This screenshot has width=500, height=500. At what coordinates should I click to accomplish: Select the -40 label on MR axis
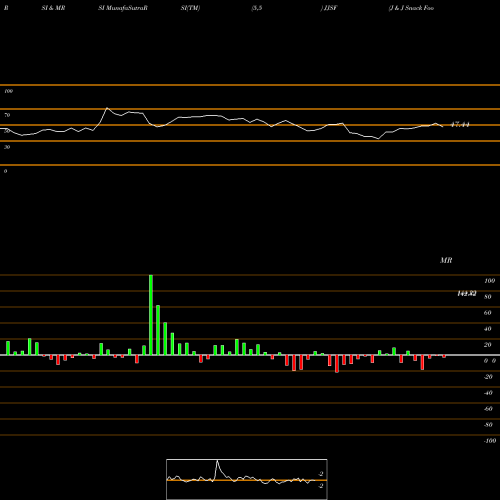[488, 393]
